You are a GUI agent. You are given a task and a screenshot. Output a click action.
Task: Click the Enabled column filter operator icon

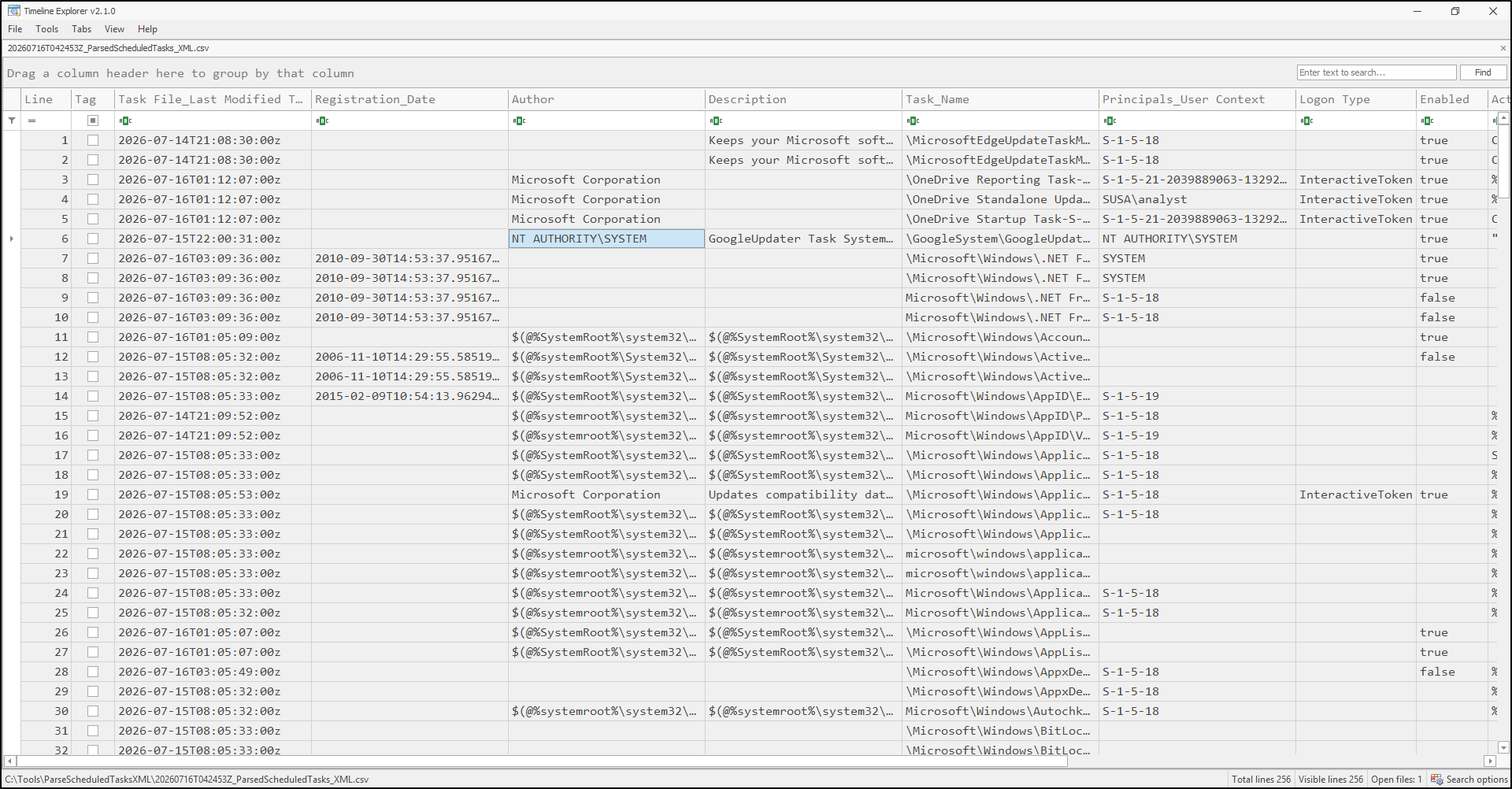(x=1427, y=120)
